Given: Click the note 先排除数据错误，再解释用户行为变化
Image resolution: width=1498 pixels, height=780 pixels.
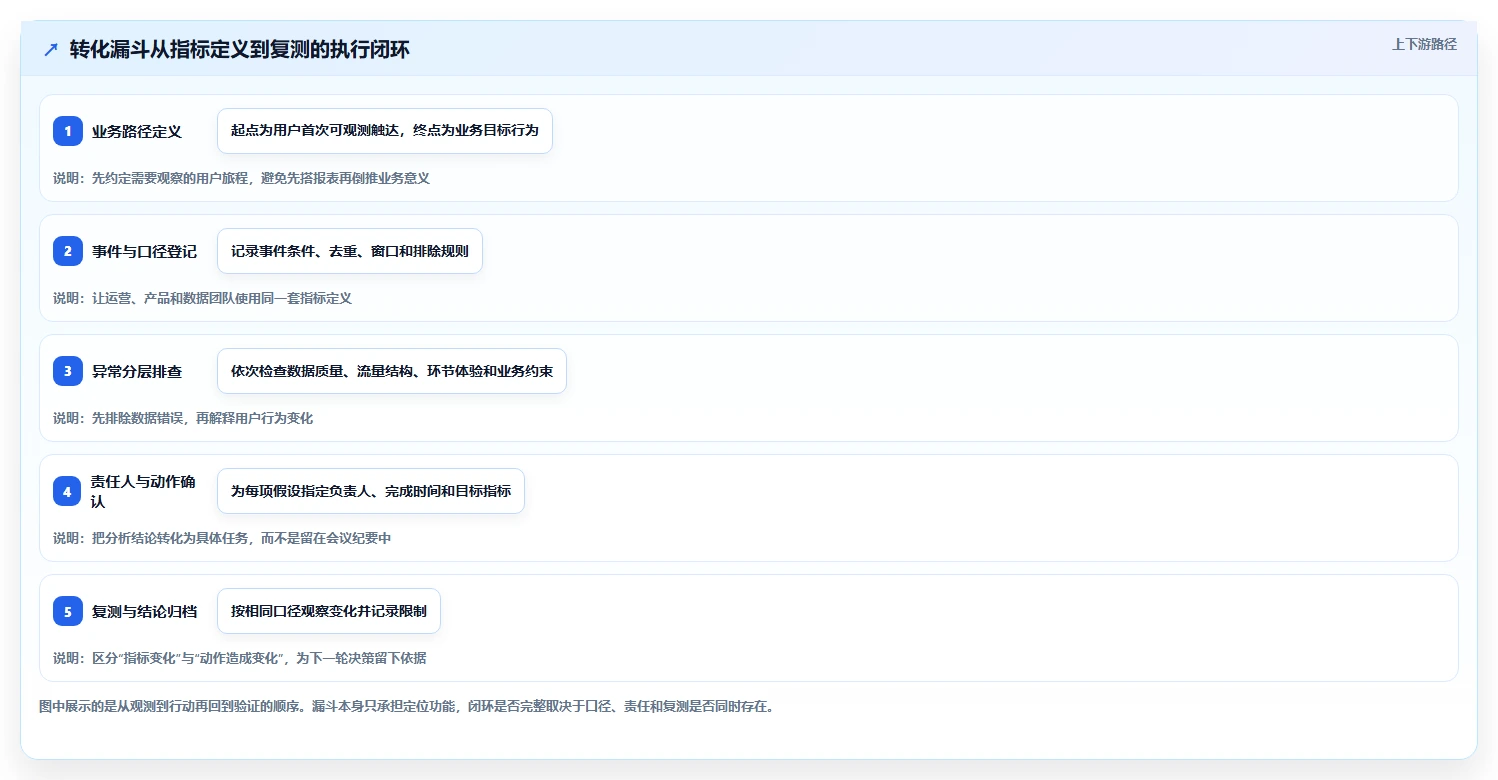Looking at the screenshot, I should pyautogui.click(x=183, y=418).
